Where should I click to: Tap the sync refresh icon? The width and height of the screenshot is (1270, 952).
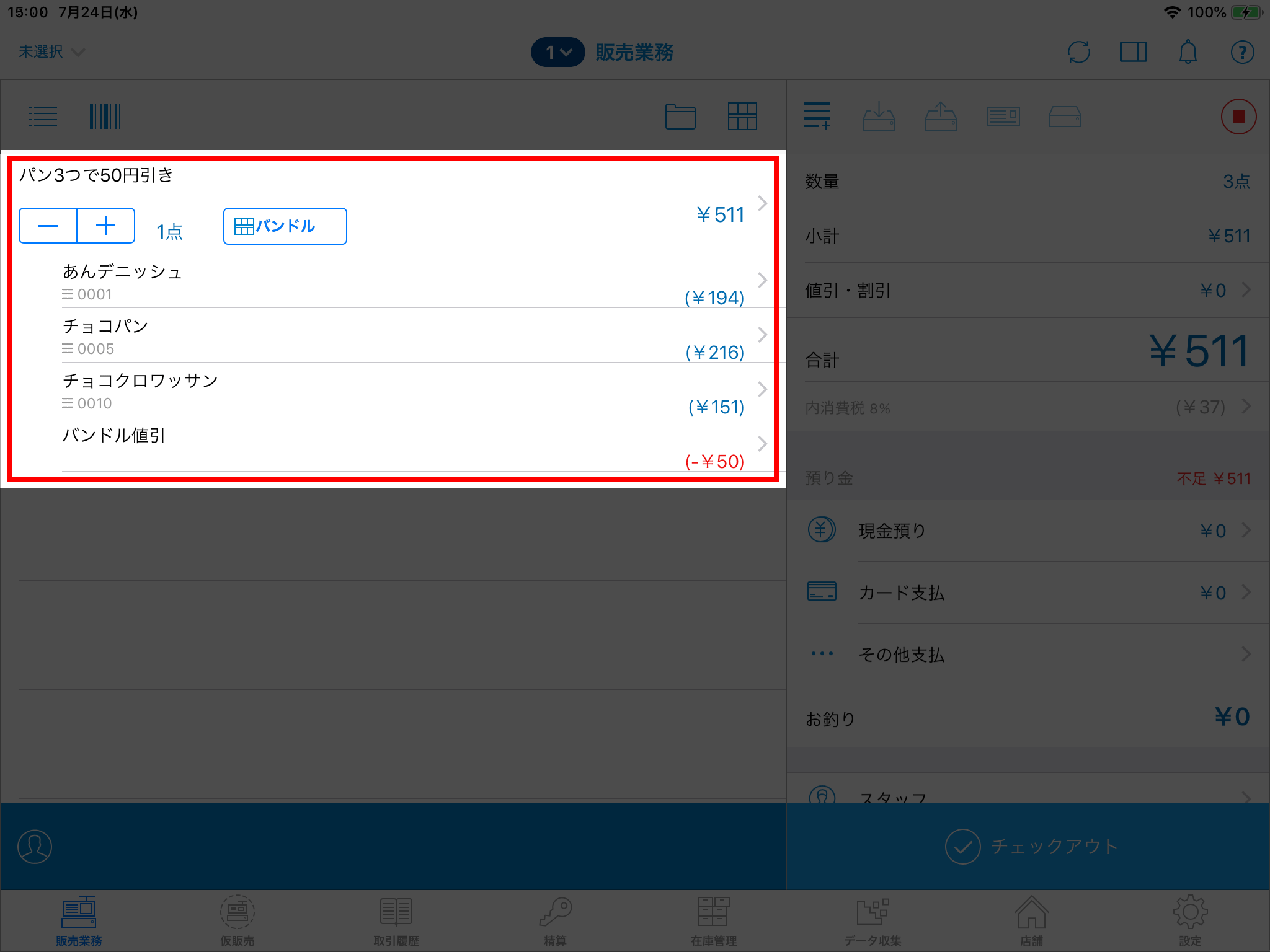pyautogui.click(x=1079, y=52)
